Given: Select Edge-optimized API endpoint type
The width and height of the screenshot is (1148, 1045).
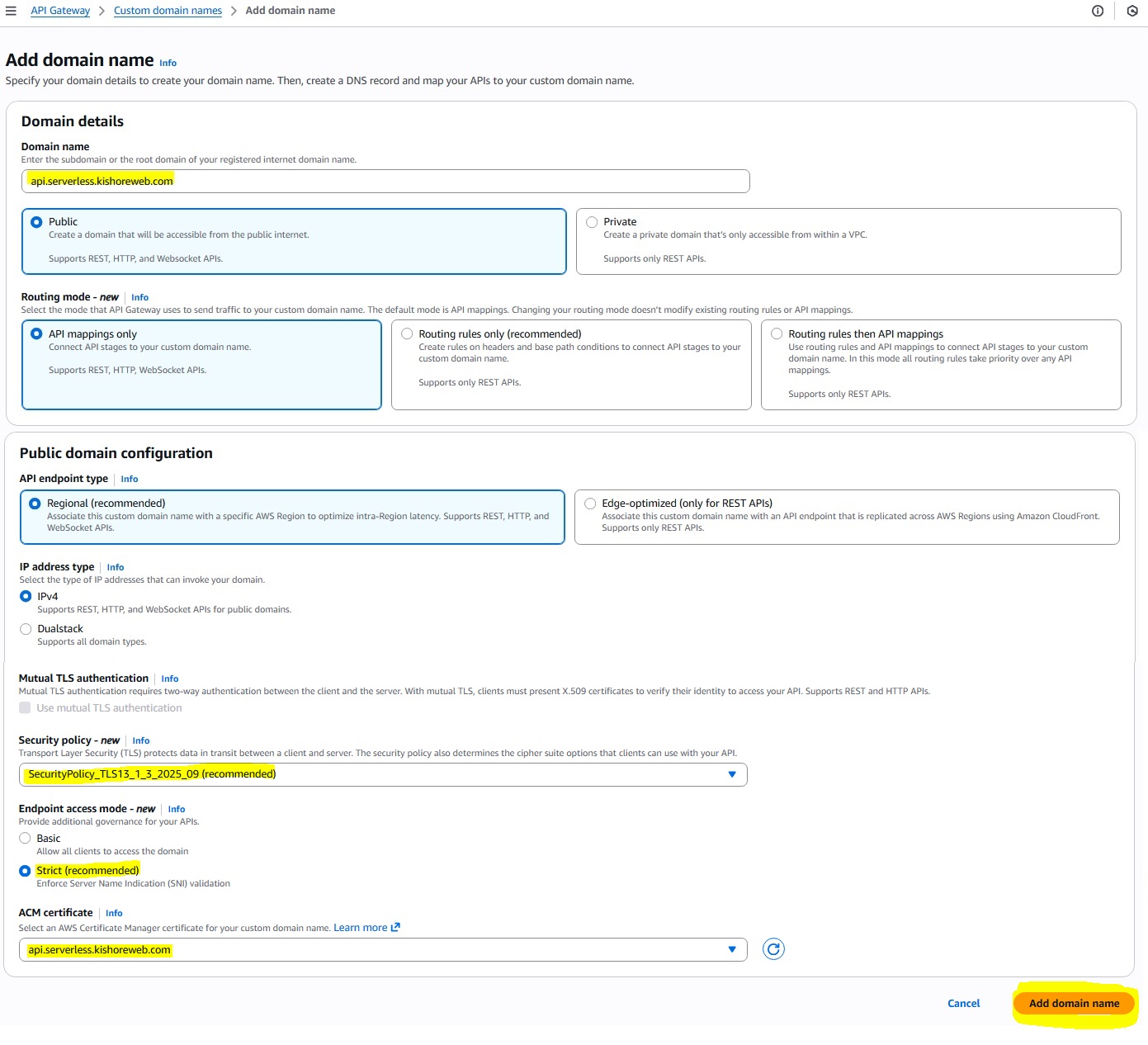Looking at the screenshot, I should coord(590,504).
